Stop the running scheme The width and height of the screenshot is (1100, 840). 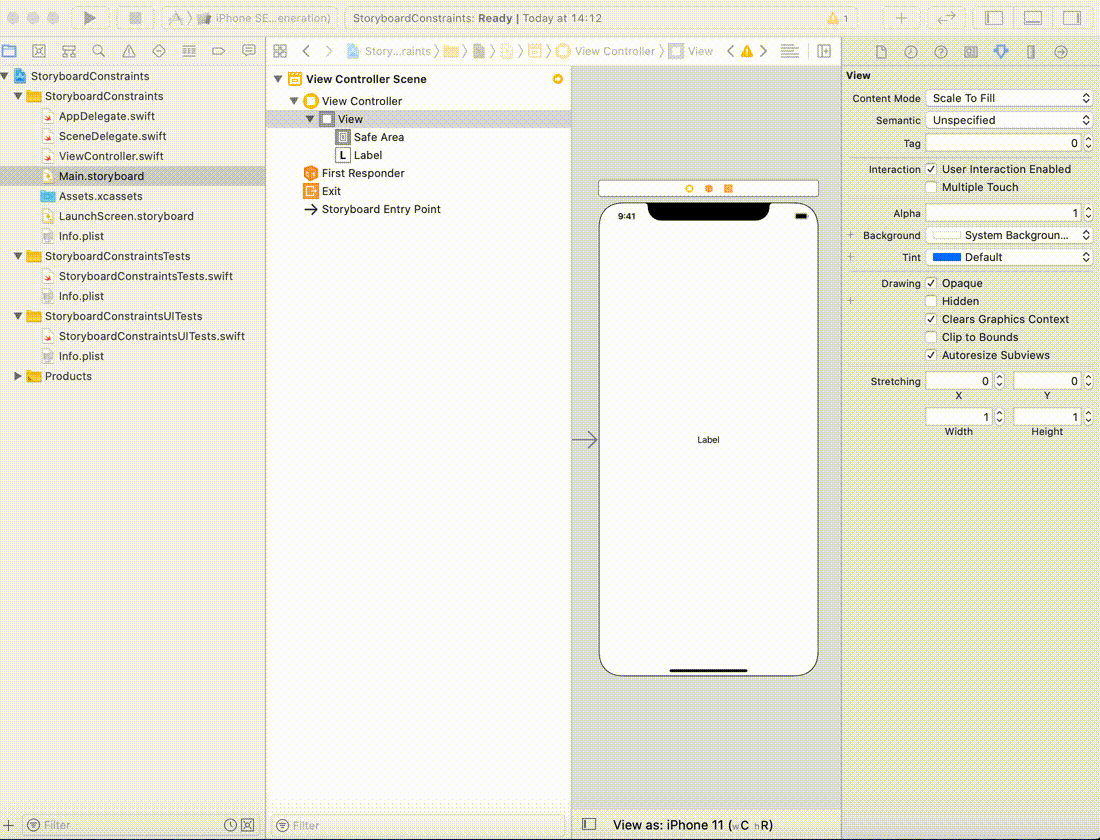point(135,18)
